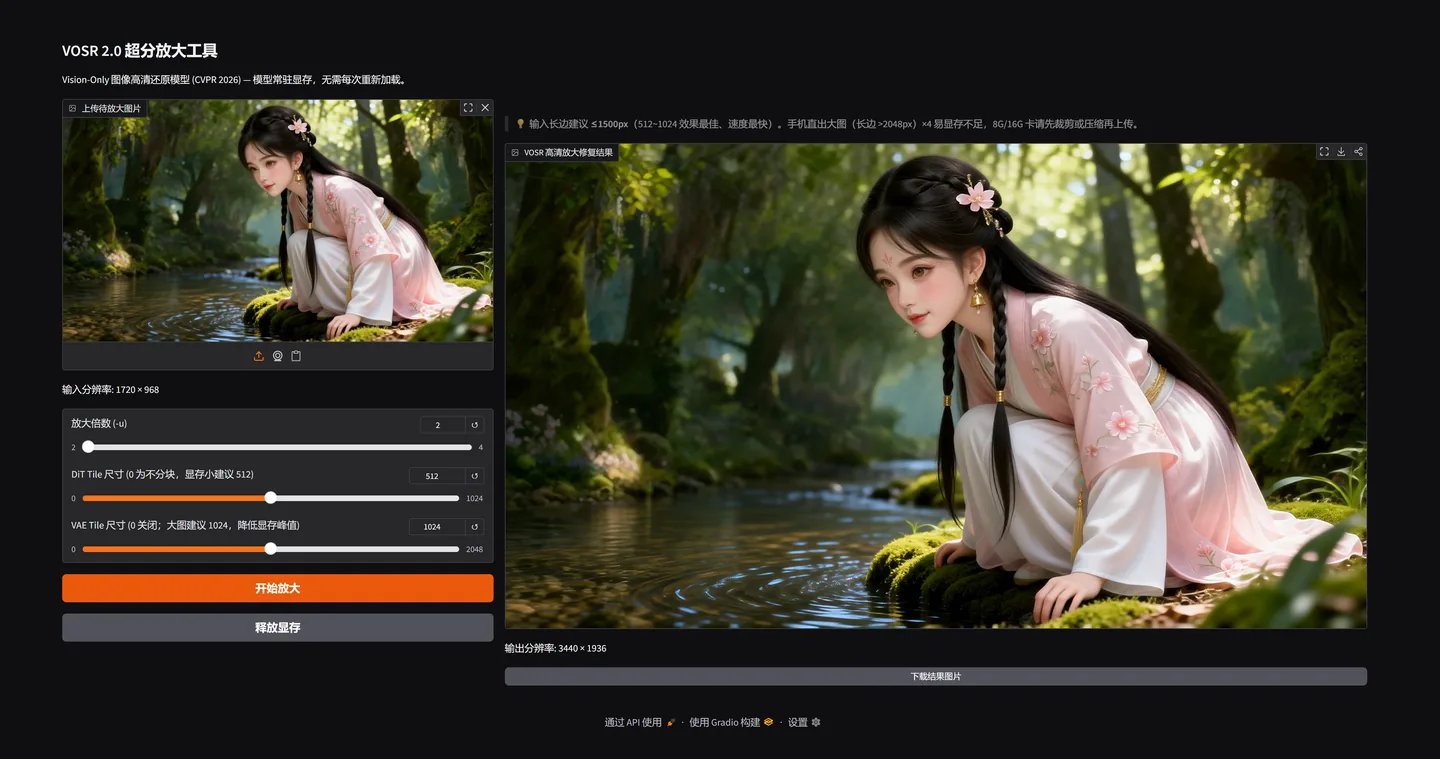1440x759 pixels.
Task: Click the VOSR 2.0 超分放大工具 heading
Action: tap(140, 51)
